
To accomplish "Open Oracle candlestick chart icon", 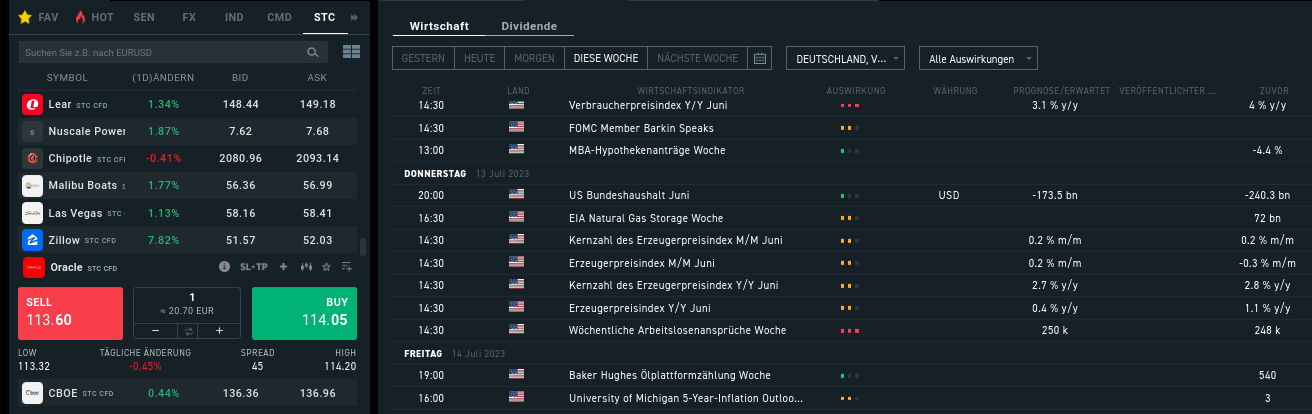I will pos(306,267).
